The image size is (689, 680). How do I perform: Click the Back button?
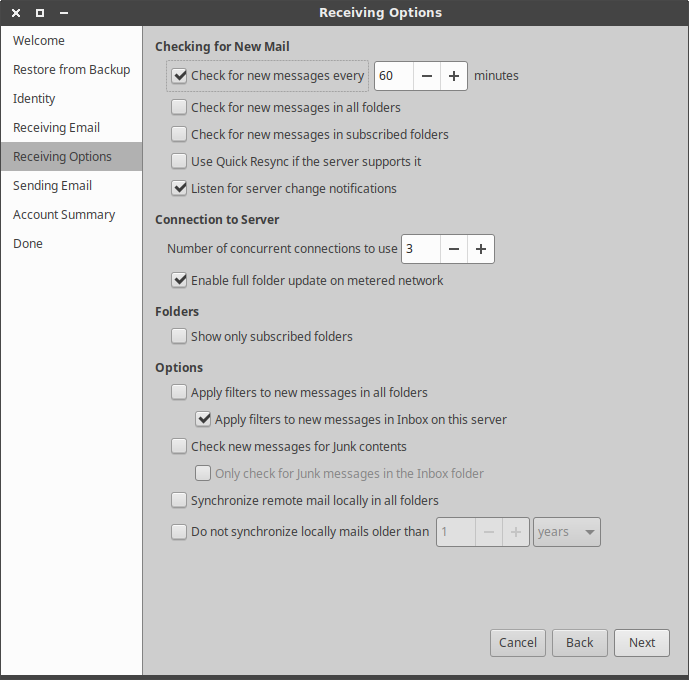coord(579,643)
